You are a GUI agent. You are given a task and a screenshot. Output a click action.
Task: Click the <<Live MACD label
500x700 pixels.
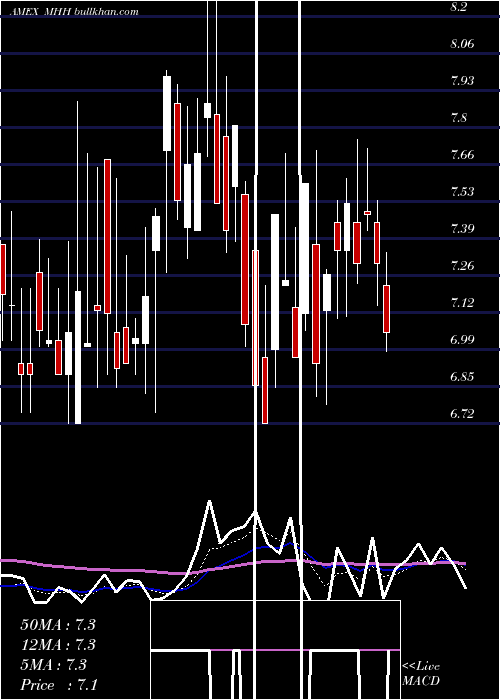click(x=421, y=673)
